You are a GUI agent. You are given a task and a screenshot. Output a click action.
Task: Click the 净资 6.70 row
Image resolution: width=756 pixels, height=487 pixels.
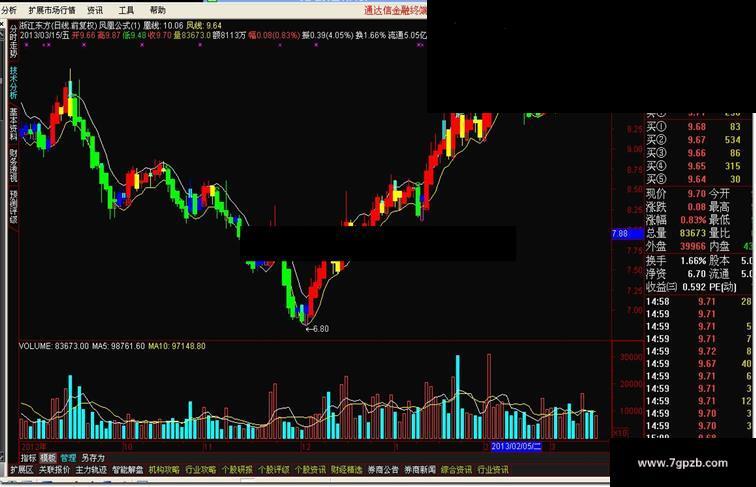tap(676, 274)
